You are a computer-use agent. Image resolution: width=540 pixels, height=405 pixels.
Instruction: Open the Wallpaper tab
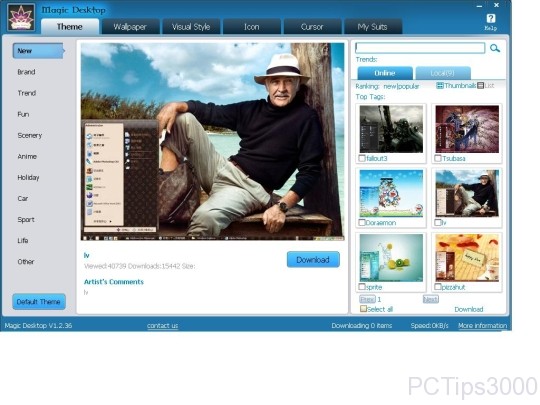[x=130, y=27]
